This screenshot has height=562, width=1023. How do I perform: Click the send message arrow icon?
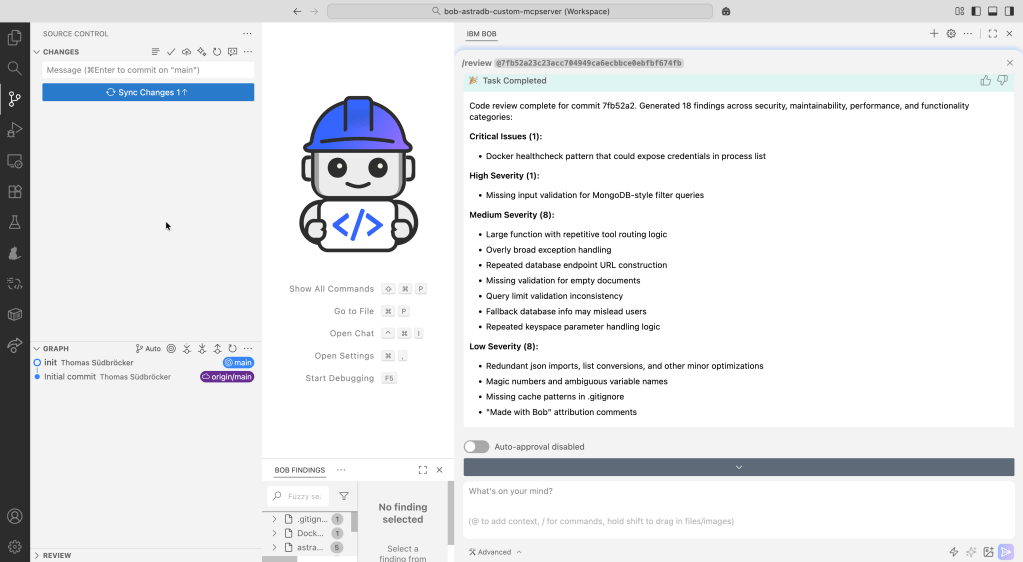(1005, 552)
